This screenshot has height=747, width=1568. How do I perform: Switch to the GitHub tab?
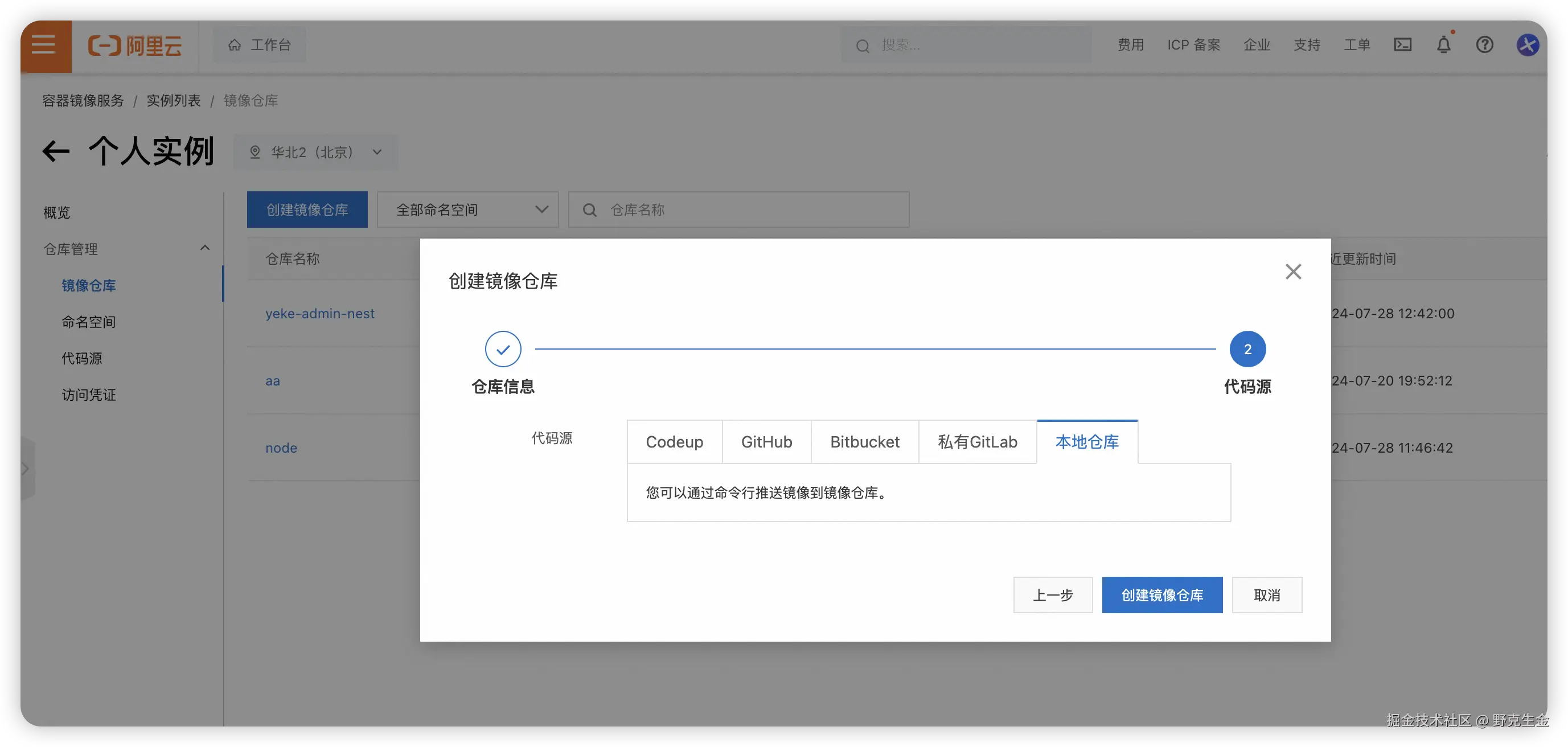click(x=766, y=442)
